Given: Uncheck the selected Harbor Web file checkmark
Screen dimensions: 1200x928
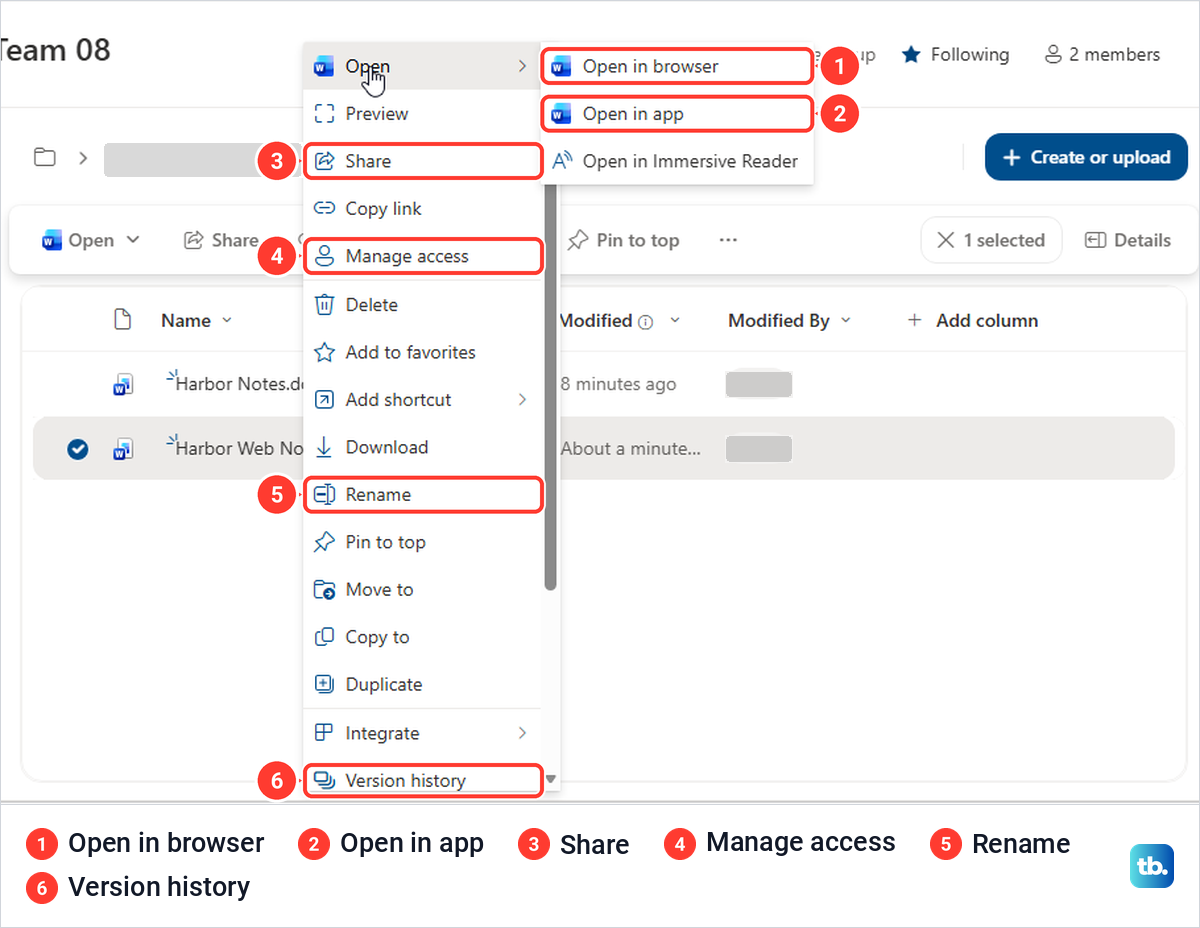Looking at the screenshot, I should pyautogui.click(x=77, y=449).
